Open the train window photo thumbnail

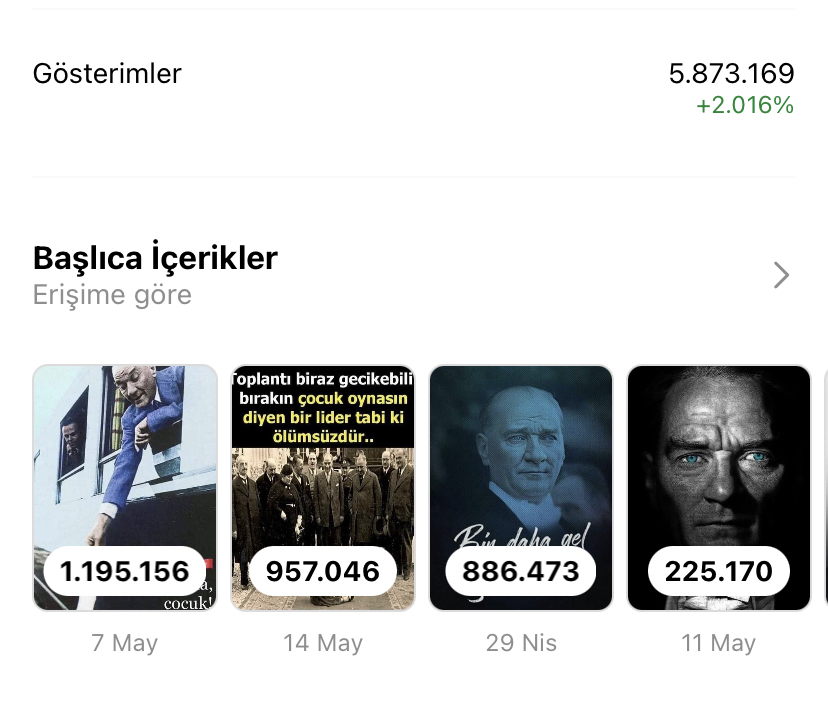point(125,488)
